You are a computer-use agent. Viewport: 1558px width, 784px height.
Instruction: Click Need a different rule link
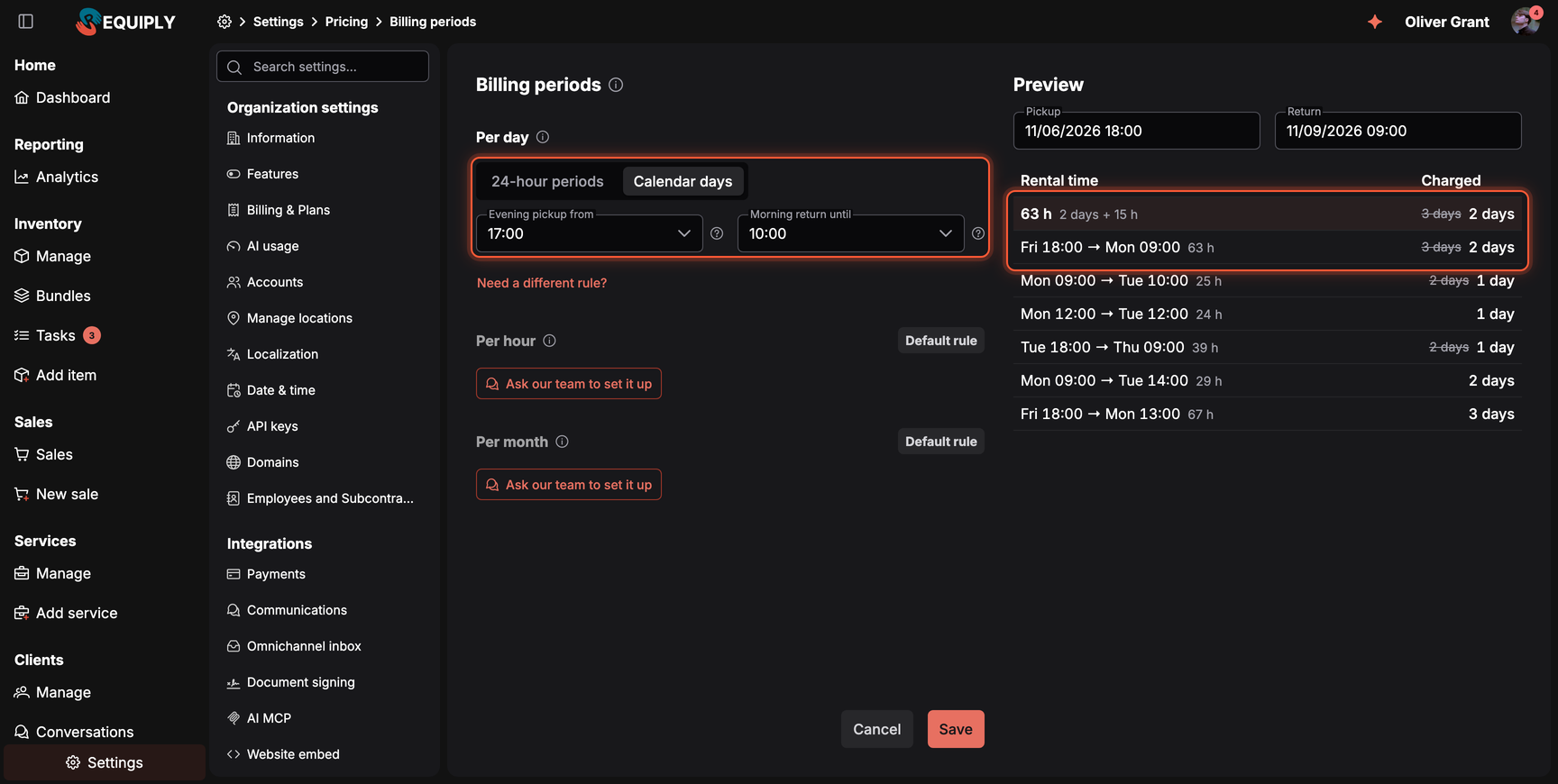pos(542,283)
